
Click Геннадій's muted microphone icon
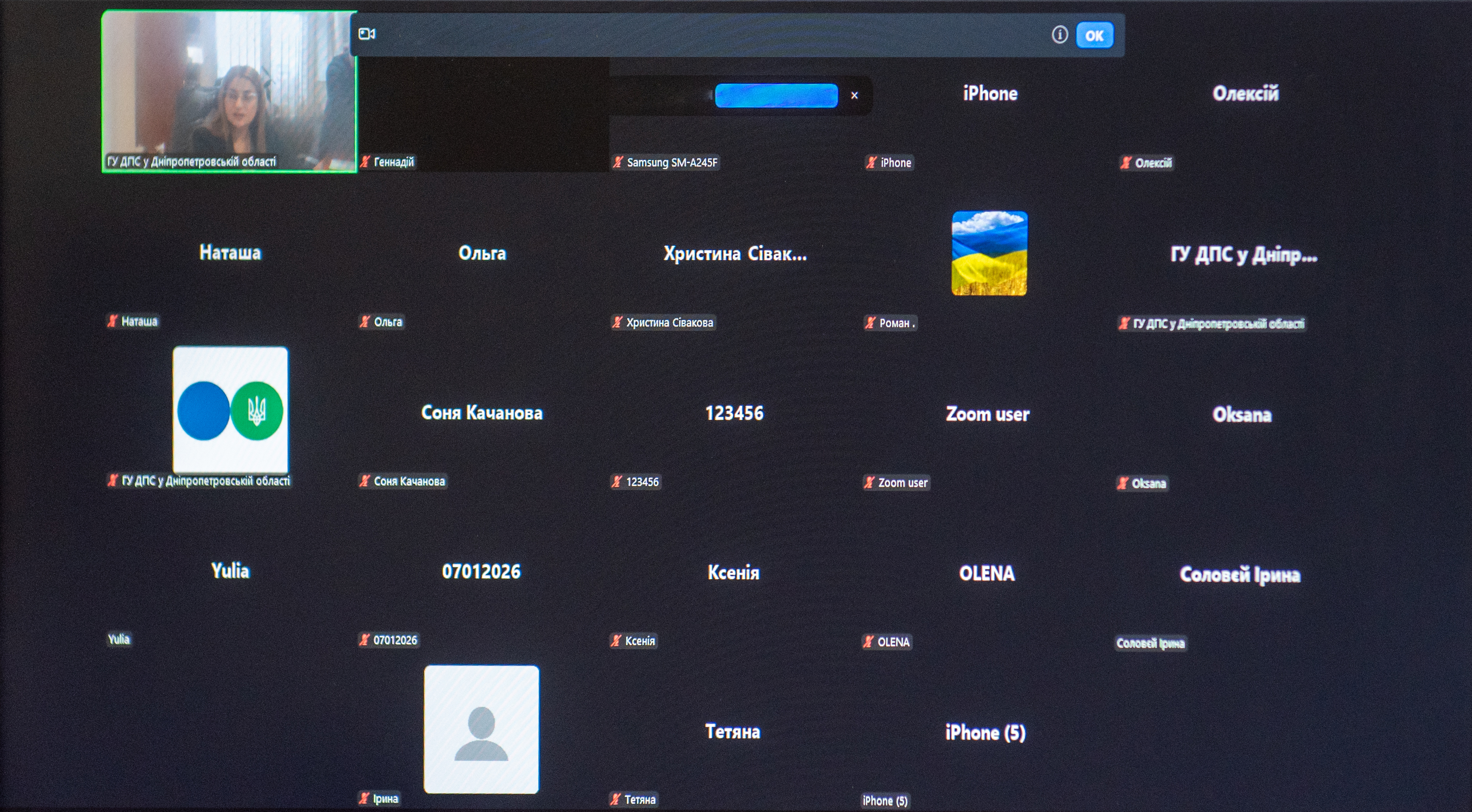pos(366,162)
